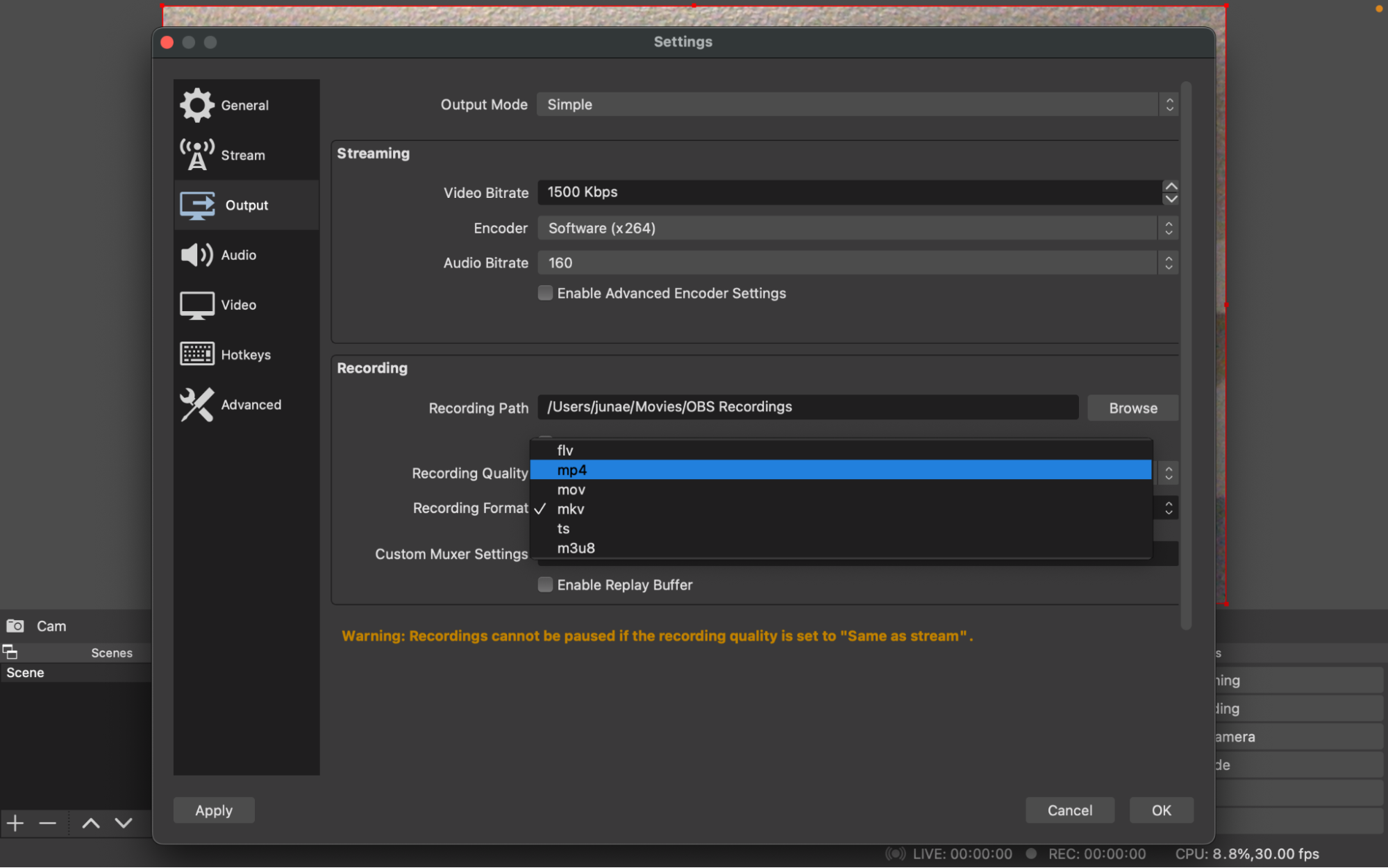Click the OK button to confirm settings
Viewport: 1388px width, 868px height.
coord(1159,810)
